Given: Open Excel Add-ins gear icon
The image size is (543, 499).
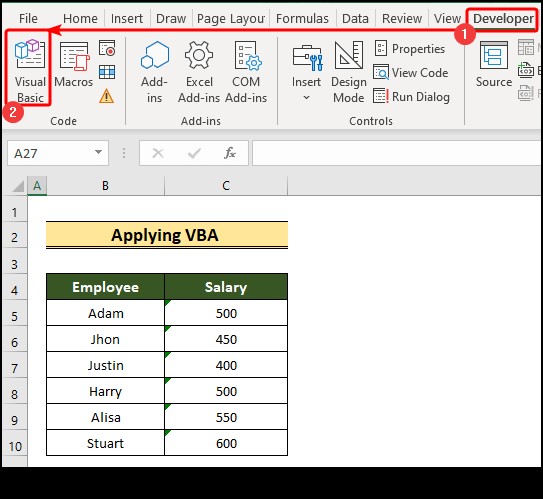Looking at the screenshot, I should point(199,72).
